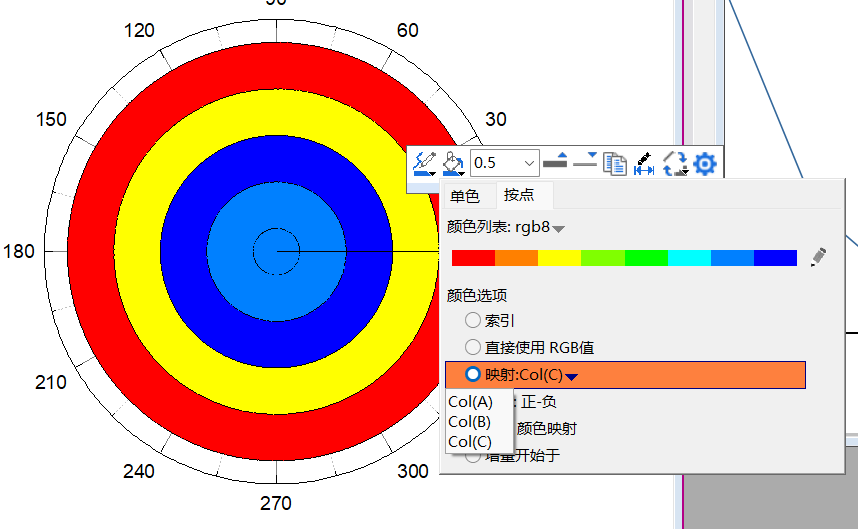Viewport: 858px width, 529px height.
Task: Open the line color tool in mini toolbar
Action: [424, 162]
